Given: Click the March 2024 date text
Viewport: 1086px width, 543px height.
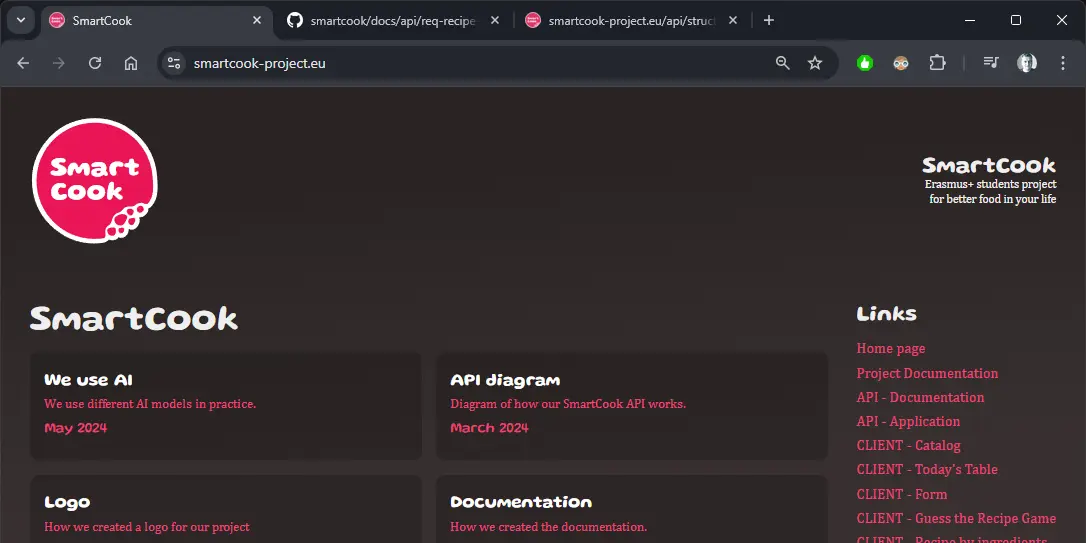Looking at the screenshot, I should pyautogui.click(x=489, y=428).
